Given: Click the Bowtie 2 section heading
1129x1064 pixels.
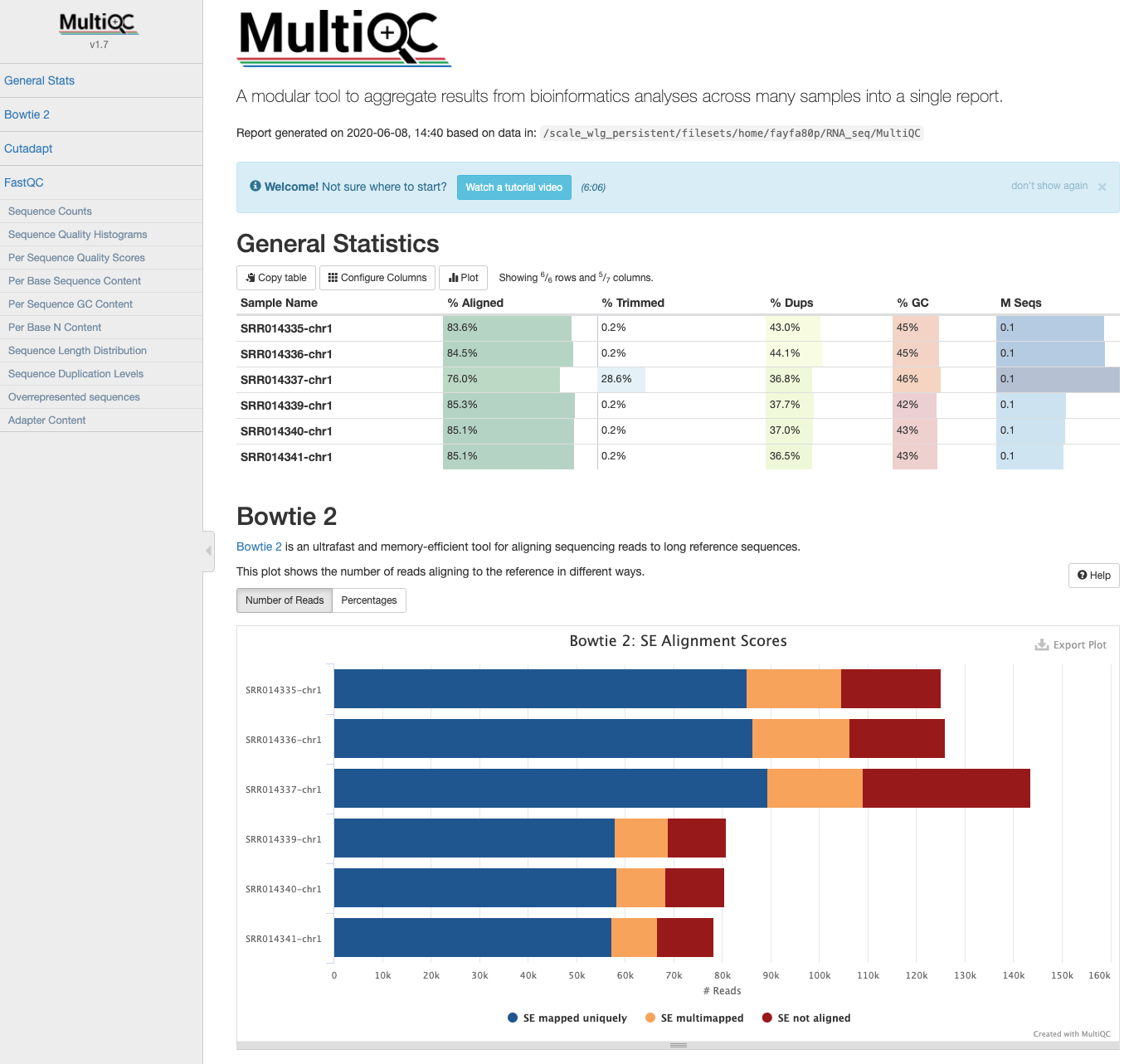Looking at the screenshot, I should pos(286,517).
